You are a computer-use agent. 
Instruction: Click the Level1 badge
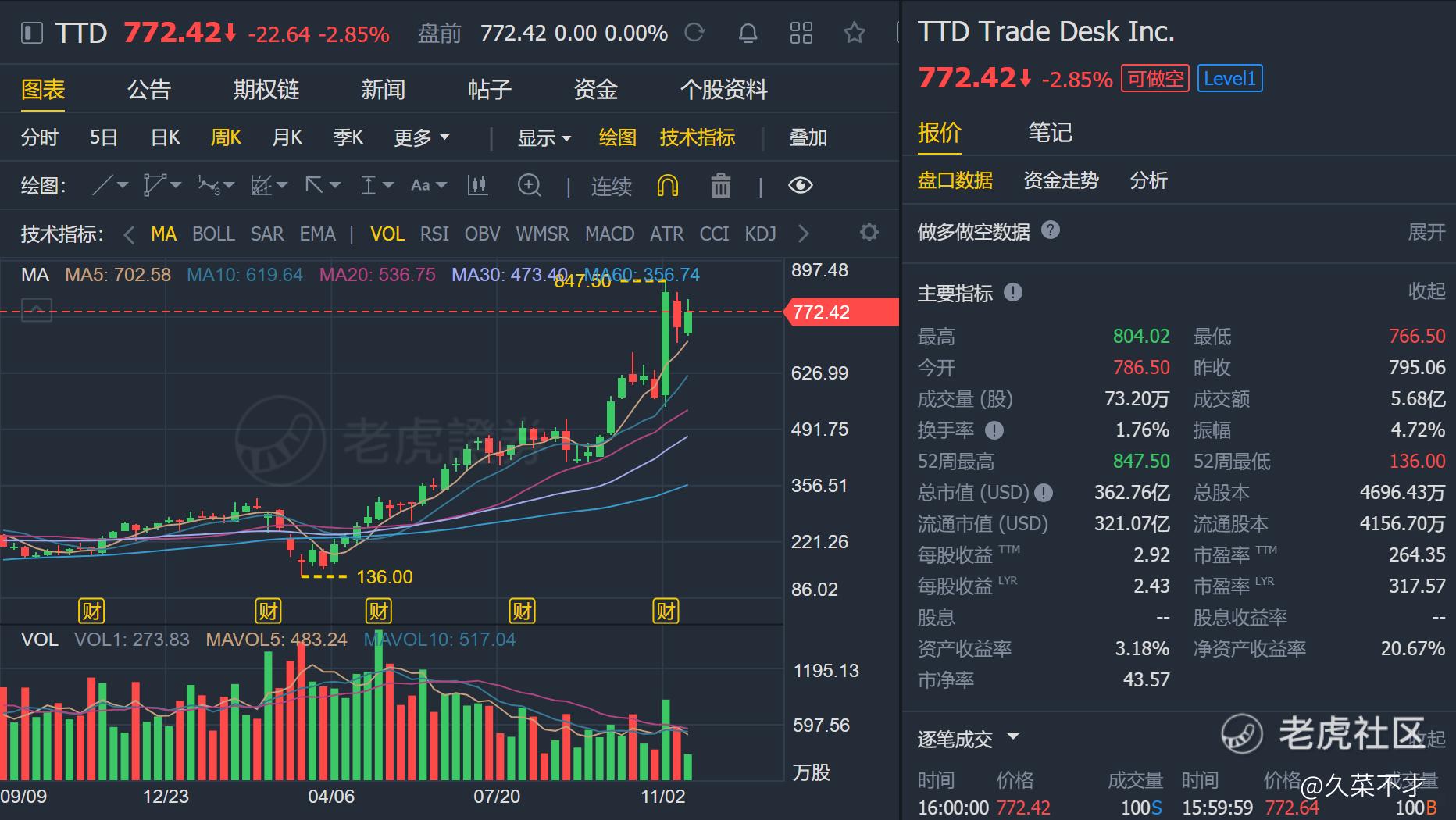[1229, 78]
